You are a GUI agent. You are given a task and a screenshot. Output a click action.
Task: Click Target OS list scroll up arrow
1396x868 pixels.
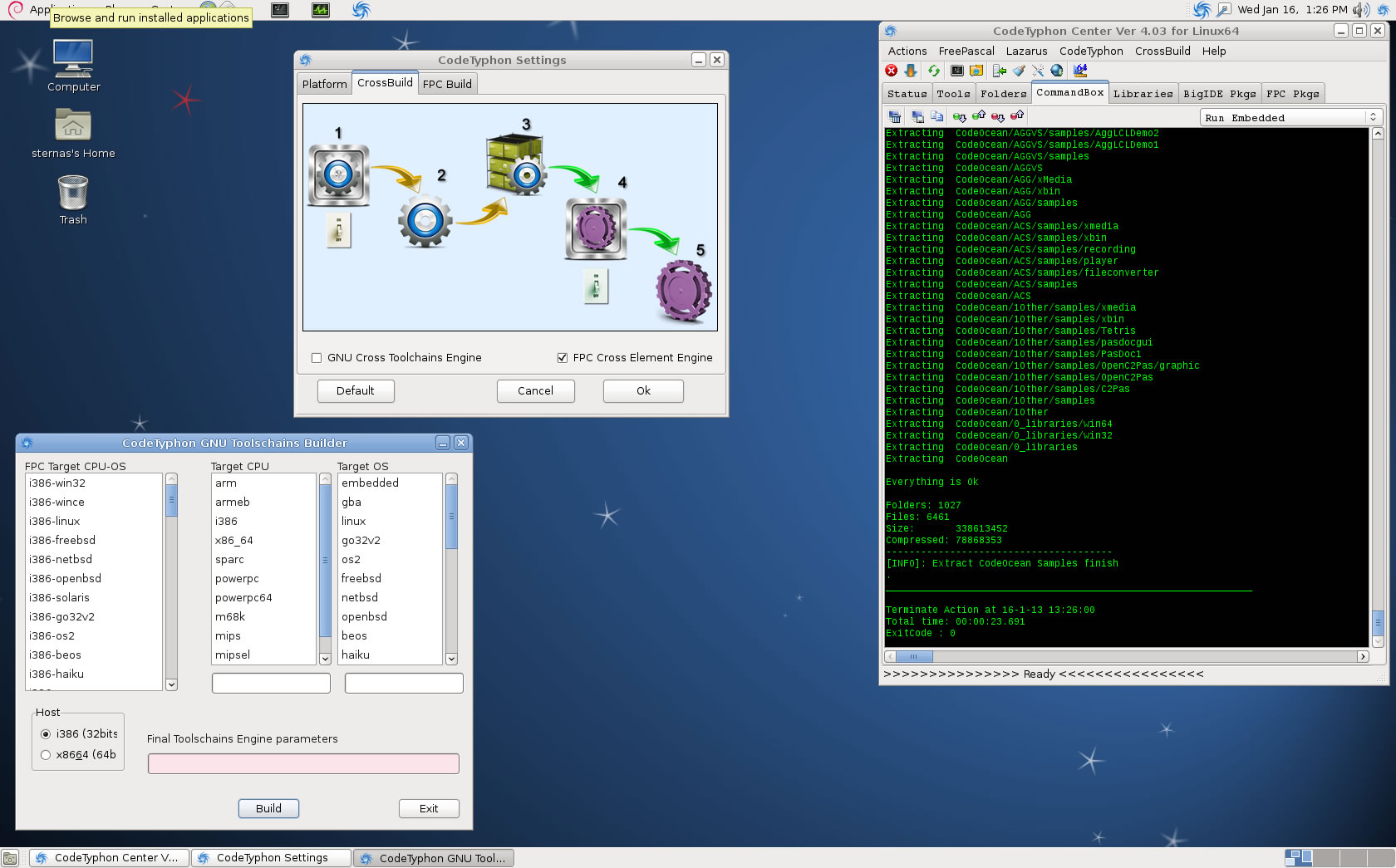[x=451, y=479]
